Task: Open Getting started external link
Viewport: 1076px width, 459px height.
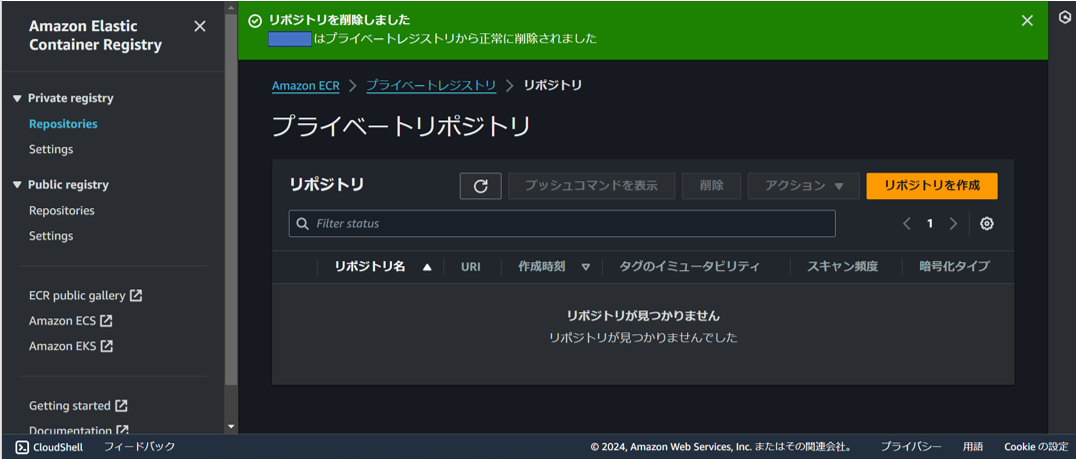Action: point(78,406)
